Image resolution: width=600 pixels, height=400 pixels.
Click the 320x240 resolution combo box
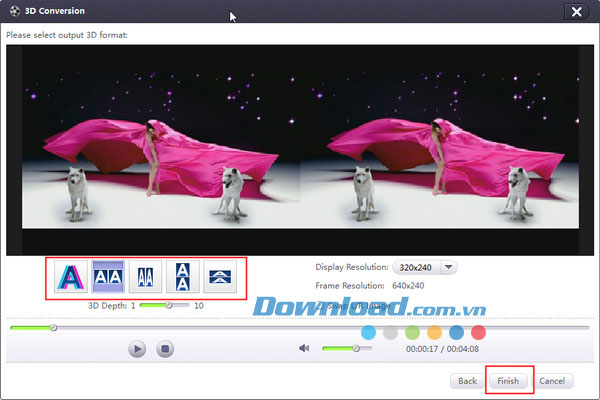(x=425, y=267)
